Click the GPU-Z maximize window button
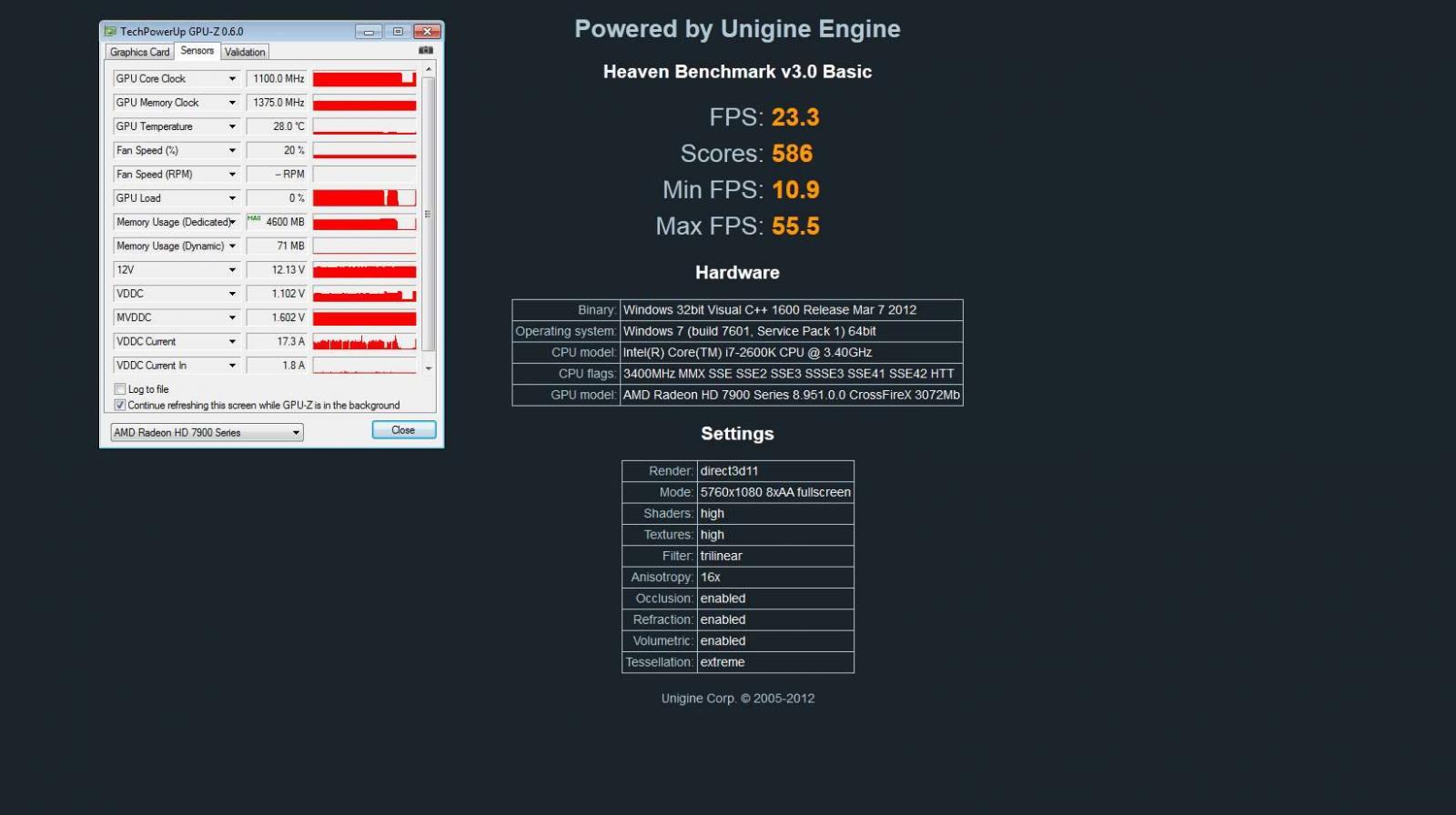Image resolution: width=1456 pixels, height=815 pixels. tap(398, 32)
